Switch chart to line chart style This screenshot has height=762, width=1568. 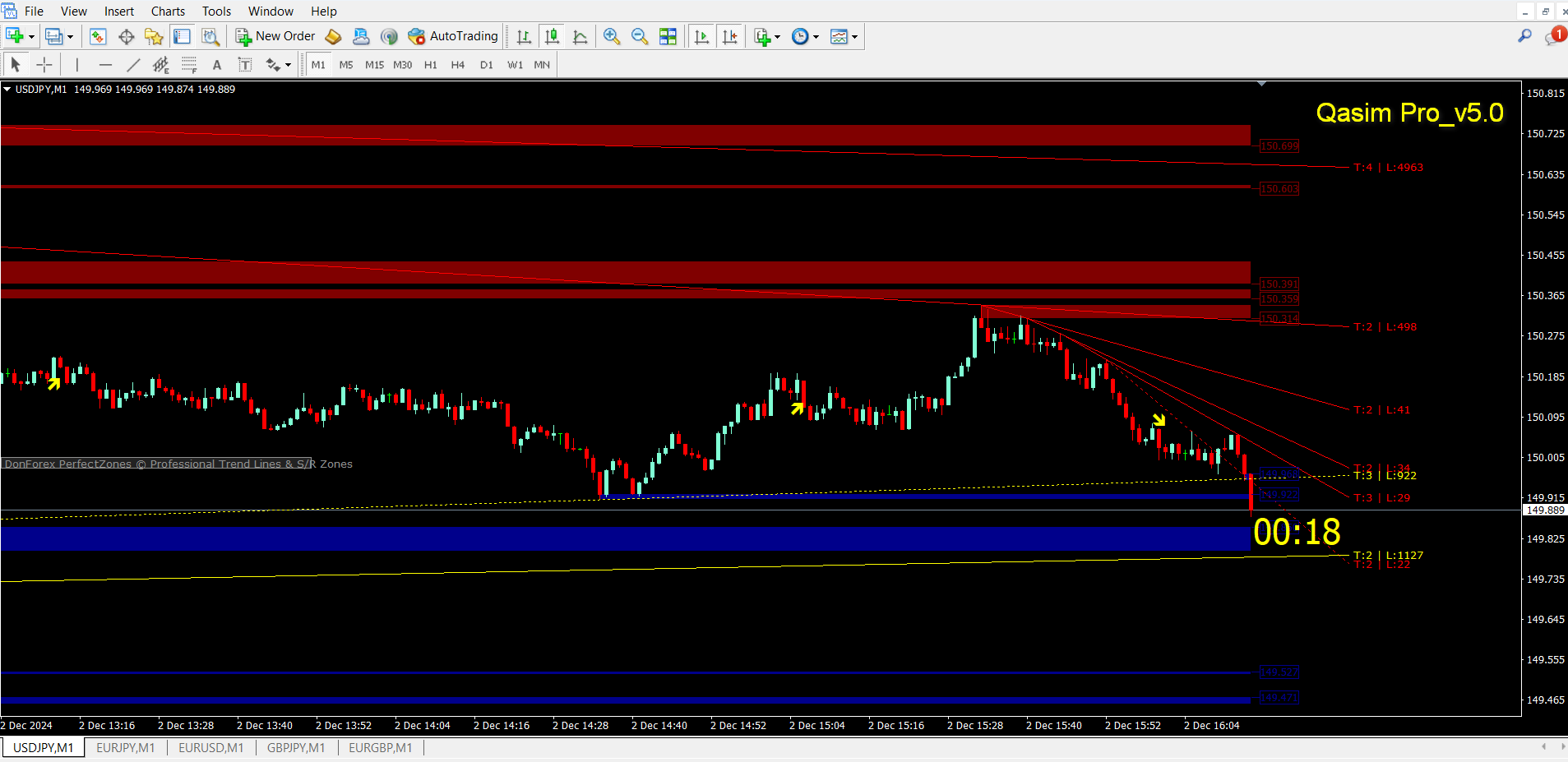click(580, 36)
